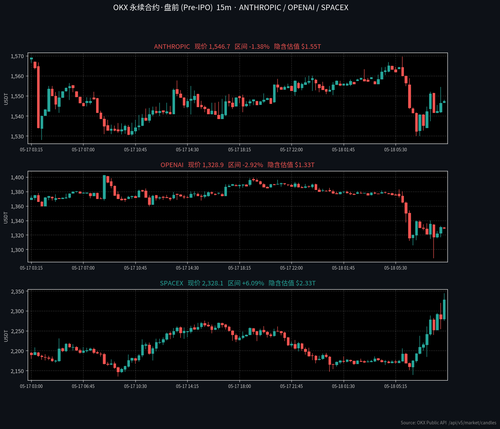Click the '05-17 14:15' tick under SpaceX chart
The height and width of the screenshot is (429, 500).
click(187, 386)
